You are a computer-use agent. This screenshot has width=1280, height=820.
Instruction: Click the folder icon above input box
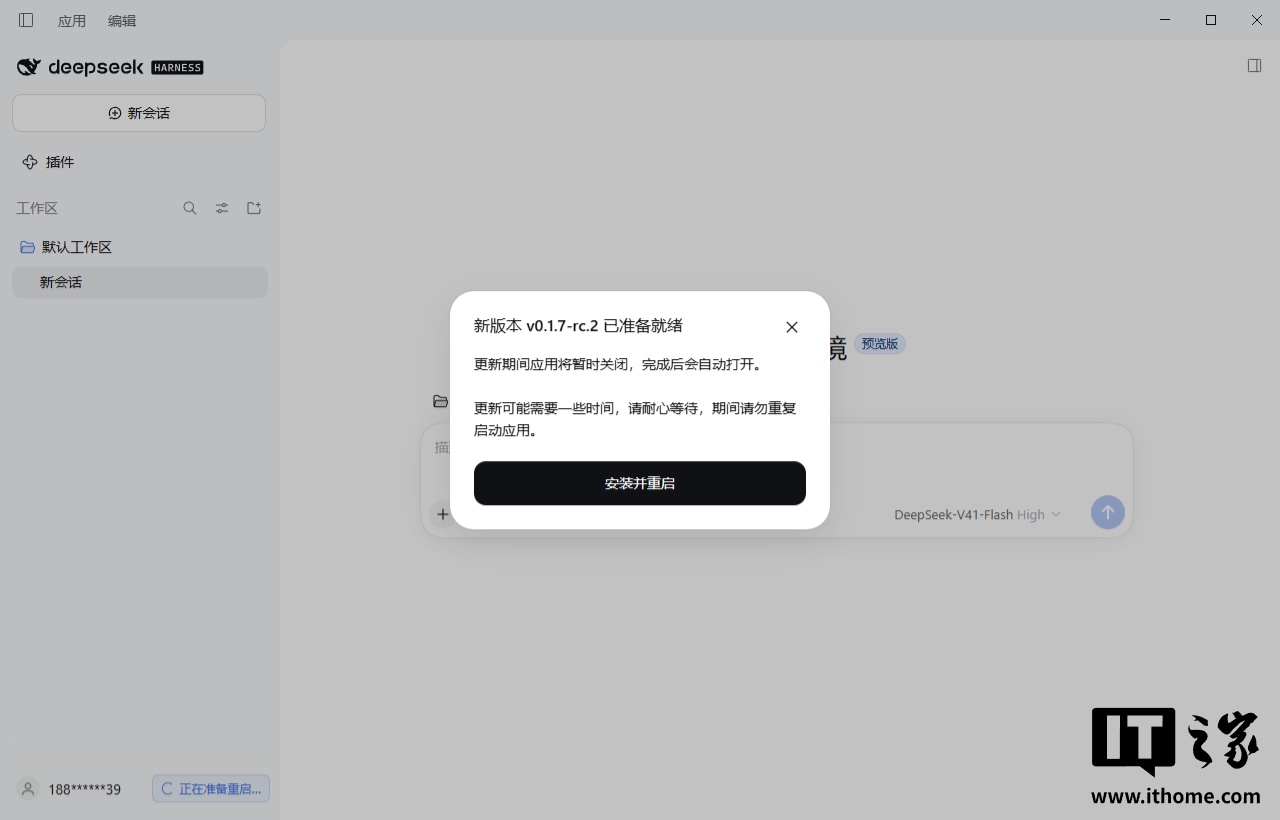tap(440, 401)
